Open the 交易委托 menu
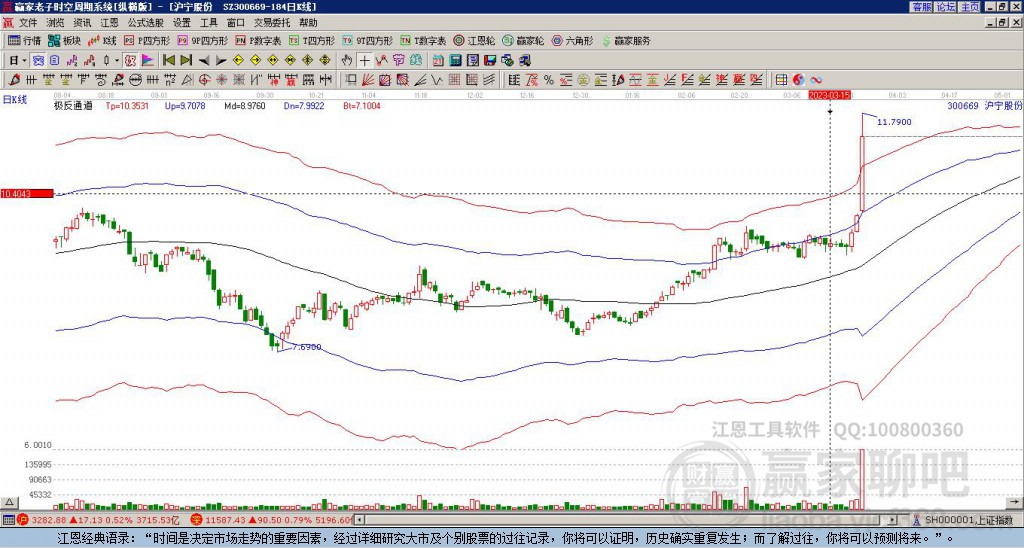 pos(272,23)
